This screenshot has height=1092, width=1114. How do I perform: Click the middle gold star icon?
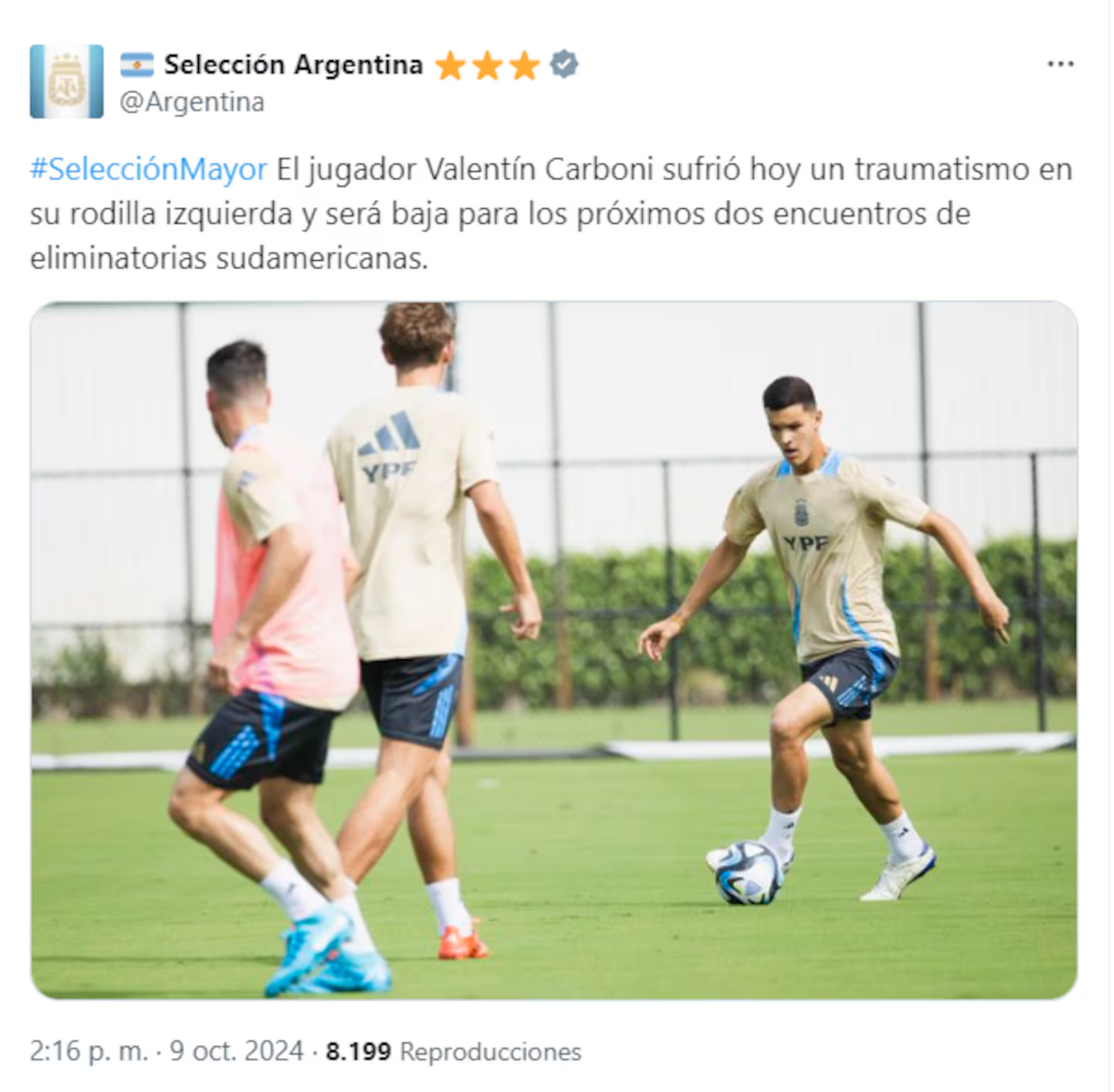pyautogui.click(x=487, y=67)
